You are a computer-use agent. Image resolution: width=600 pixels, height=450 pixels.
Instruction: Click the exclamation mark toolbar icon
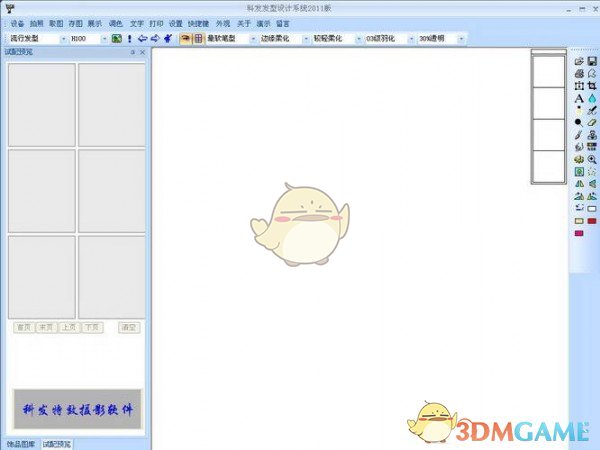coord(129,38)
